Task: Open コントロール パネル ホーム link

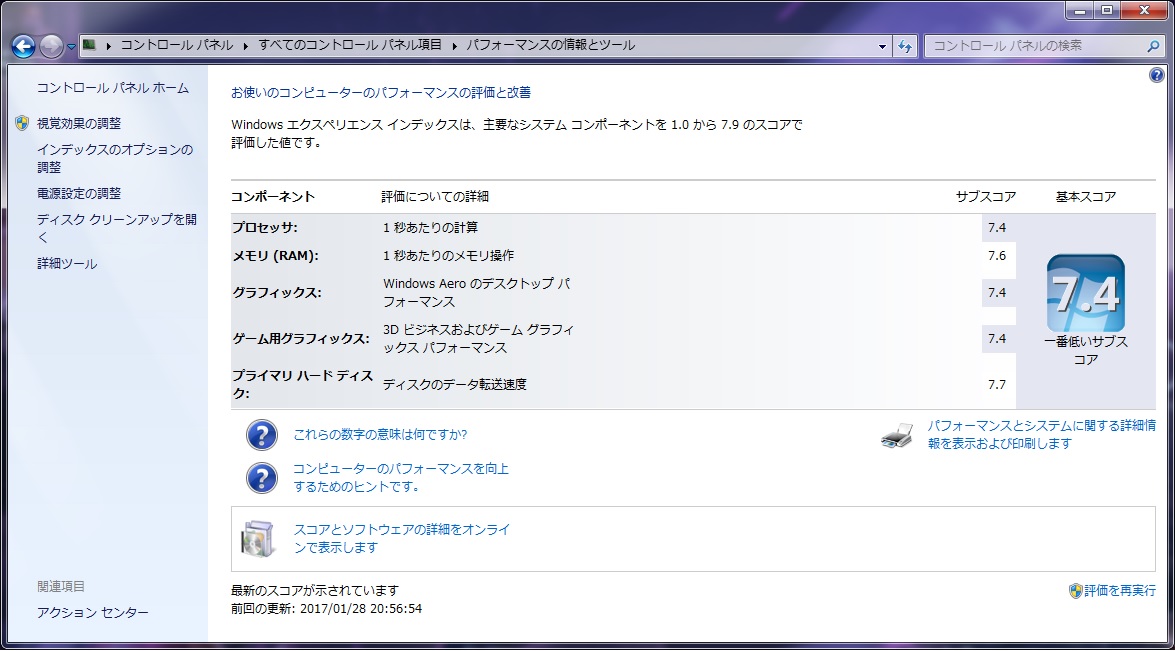Action: click(x=113, y=88)
